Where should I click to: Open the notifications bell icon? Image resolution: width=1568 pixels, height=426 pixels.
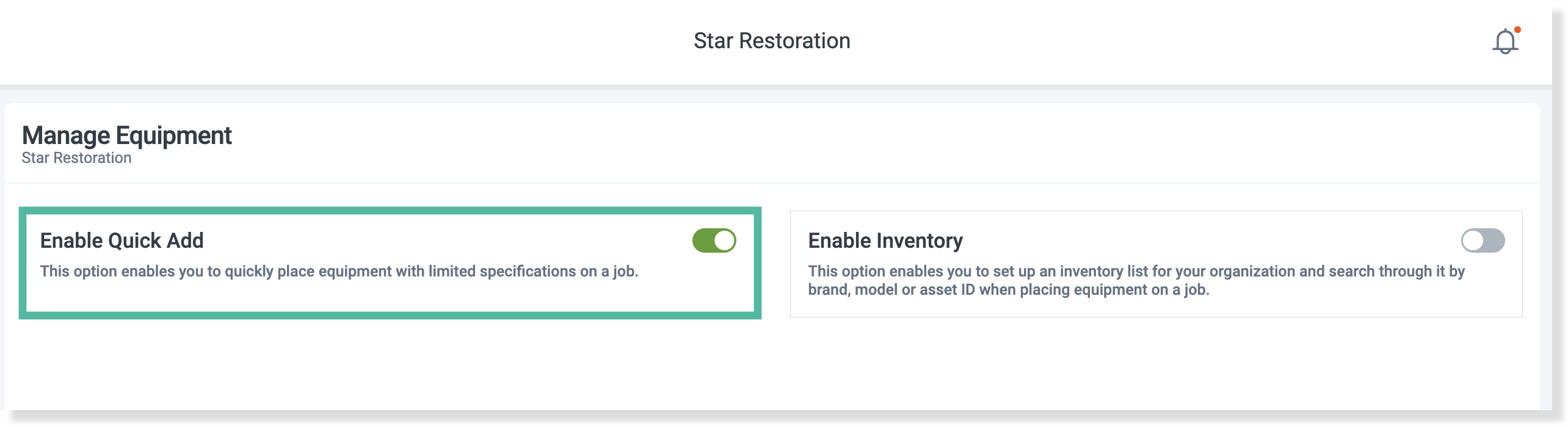pyautogui.click(x=1505, y=42)
